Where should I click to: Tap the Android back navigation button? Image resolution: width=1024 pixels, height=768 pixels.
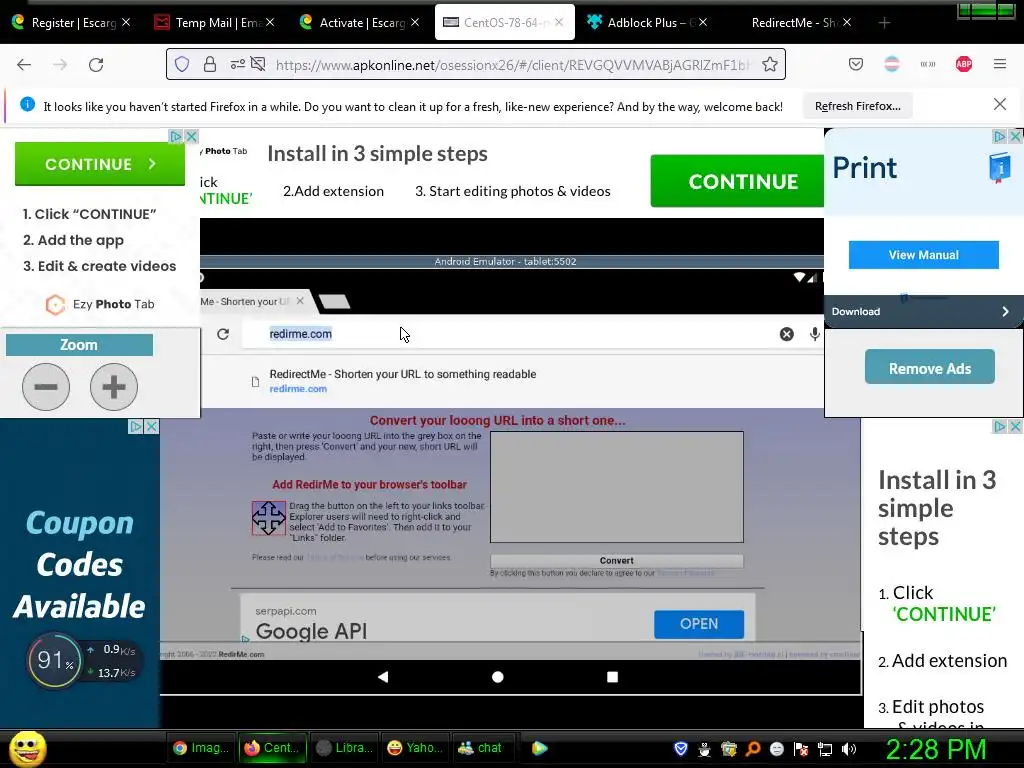point(383,677)
